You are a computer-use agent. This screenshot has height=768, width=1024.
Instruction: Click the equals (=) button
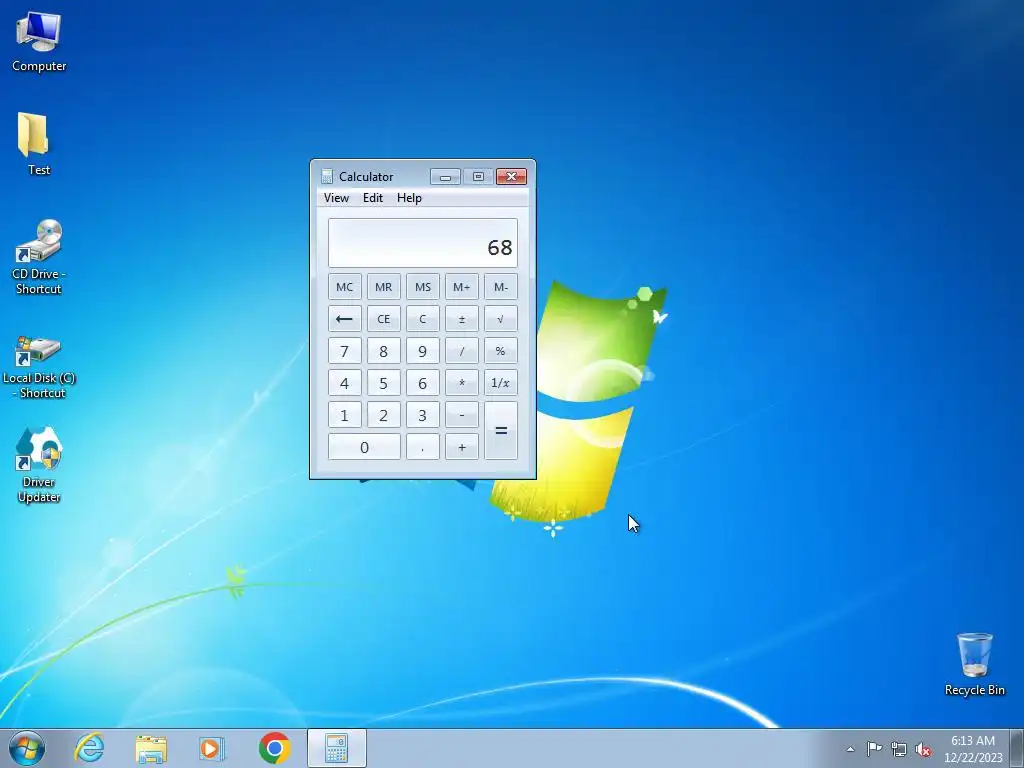point(501,431)
